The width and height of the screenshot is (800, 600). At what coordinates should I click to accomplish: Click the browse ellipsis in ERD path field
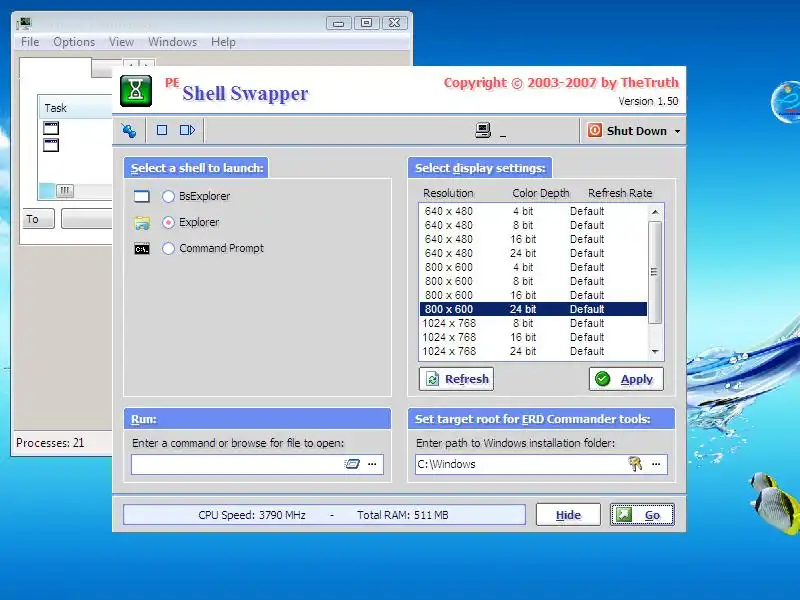(656, 464)
